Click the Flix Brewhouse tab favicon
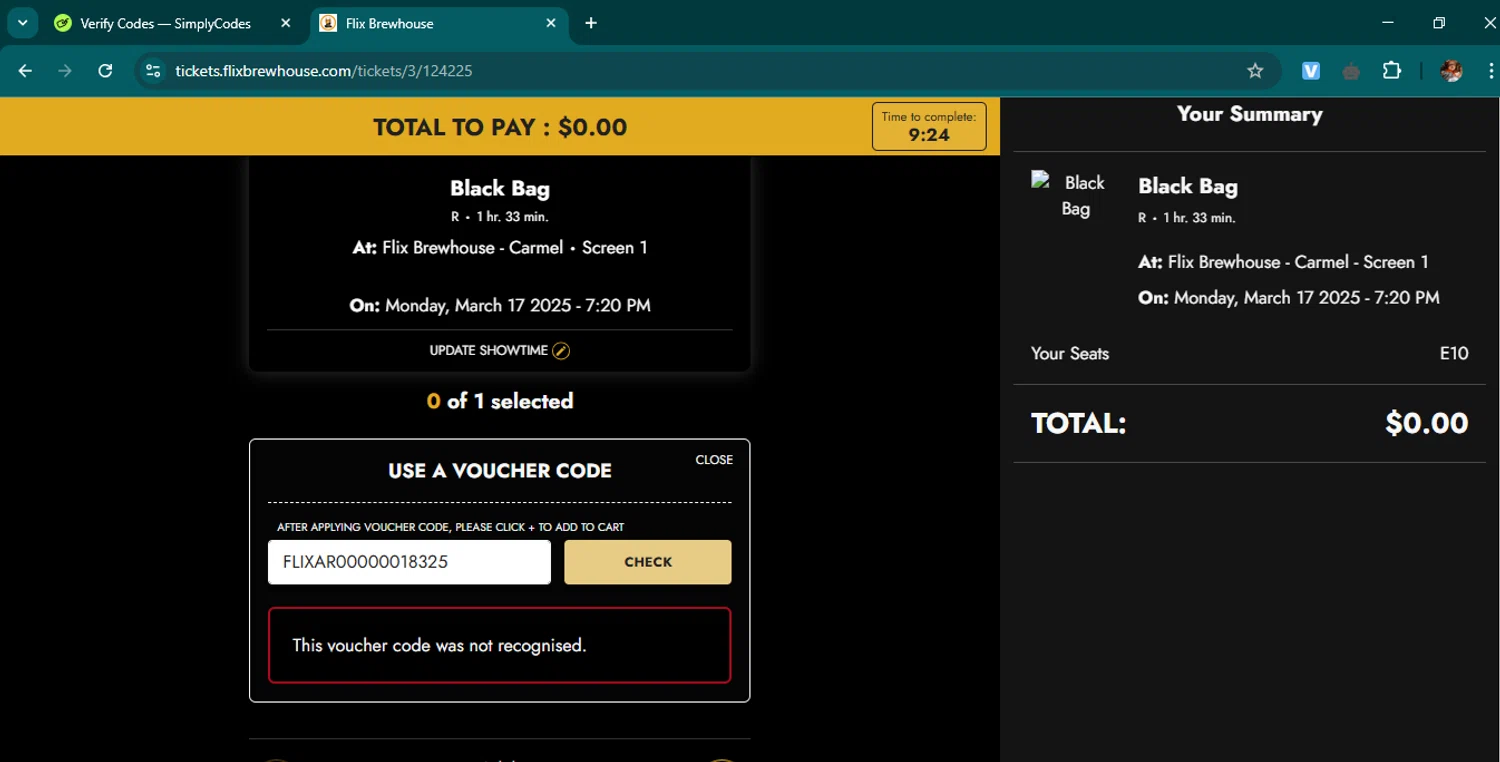Viewport: 1500px width, 762px height. pyautogui.click(x=327, y=23)
